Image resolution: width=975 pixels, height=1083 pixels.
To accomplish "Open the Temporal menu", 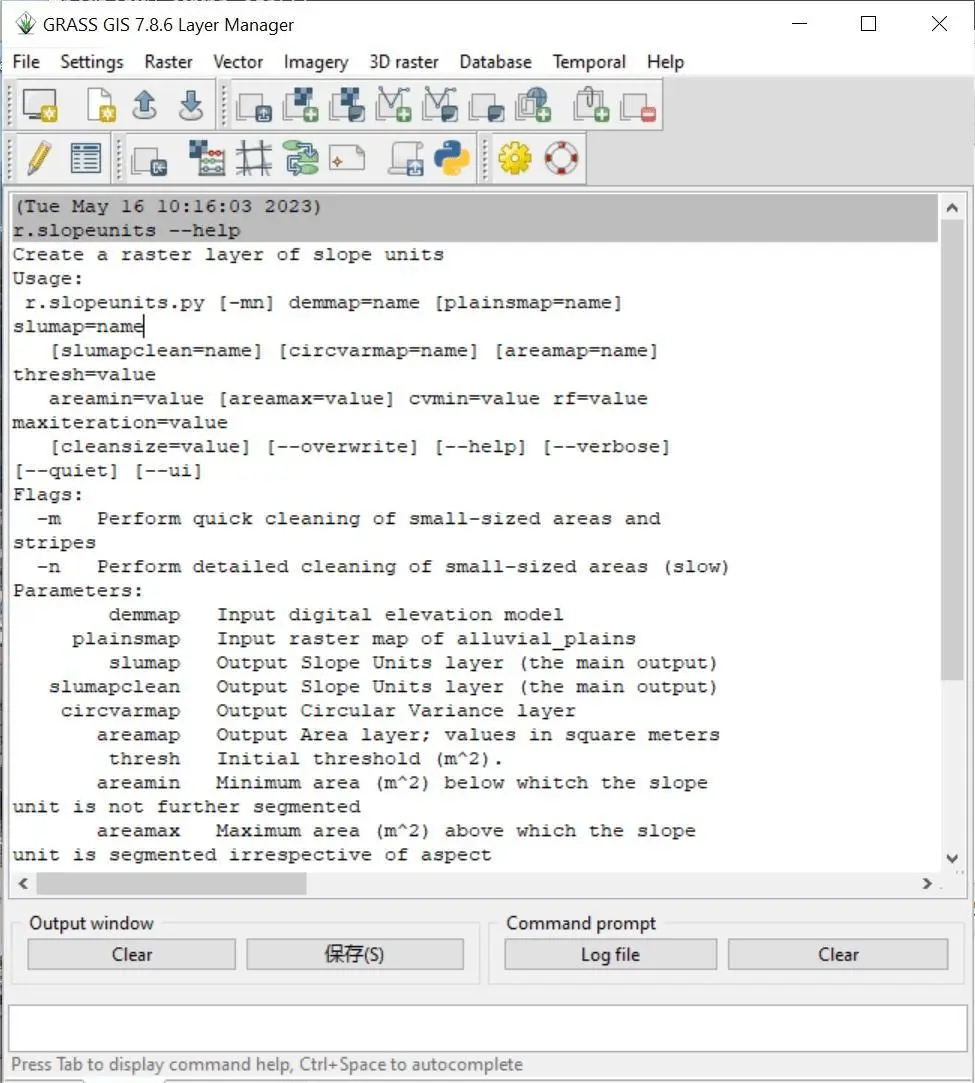I will point(589,61).
